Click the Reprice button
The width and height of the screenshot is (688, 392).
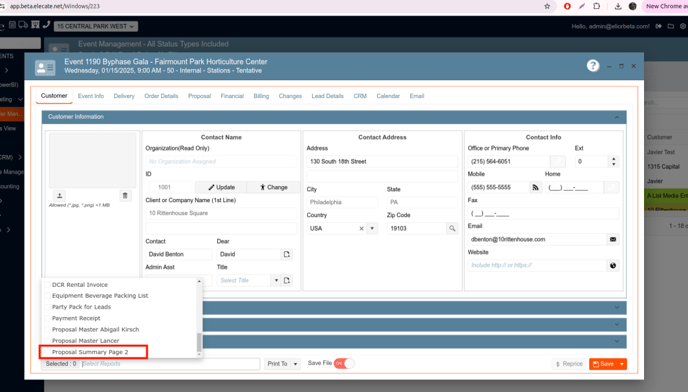point(569,364)
